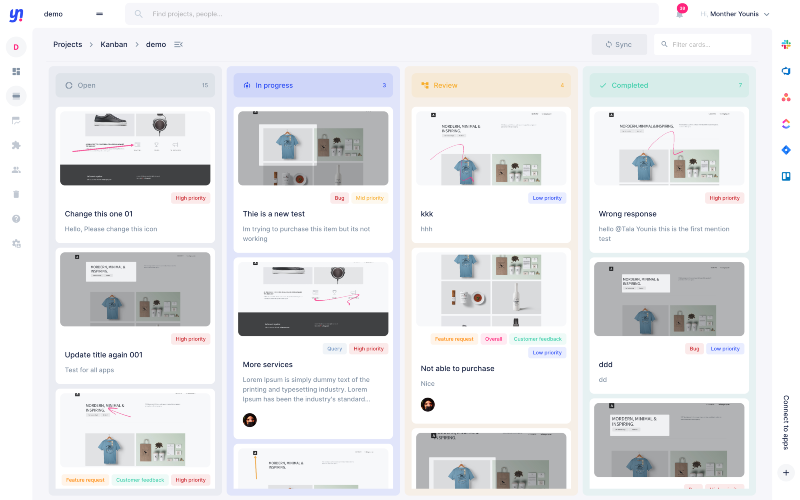Go to Projects breadcrumb
The height and width of the screenshot is (500, 800).
[67, 44]
